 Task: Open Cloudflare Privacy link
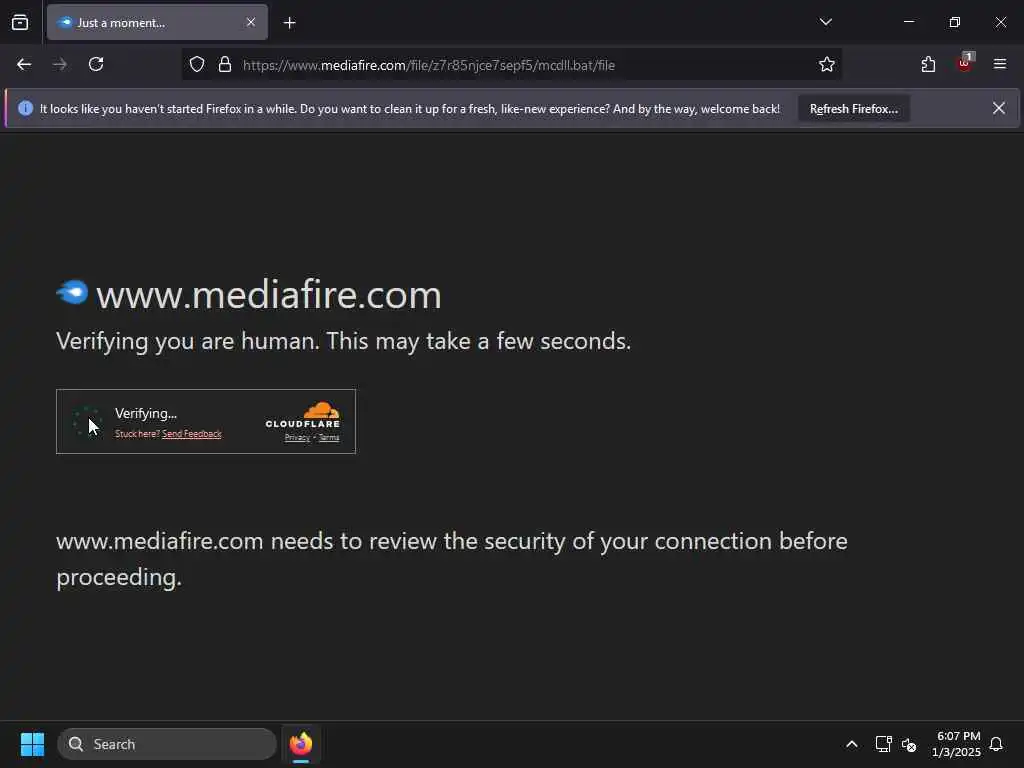297,438
